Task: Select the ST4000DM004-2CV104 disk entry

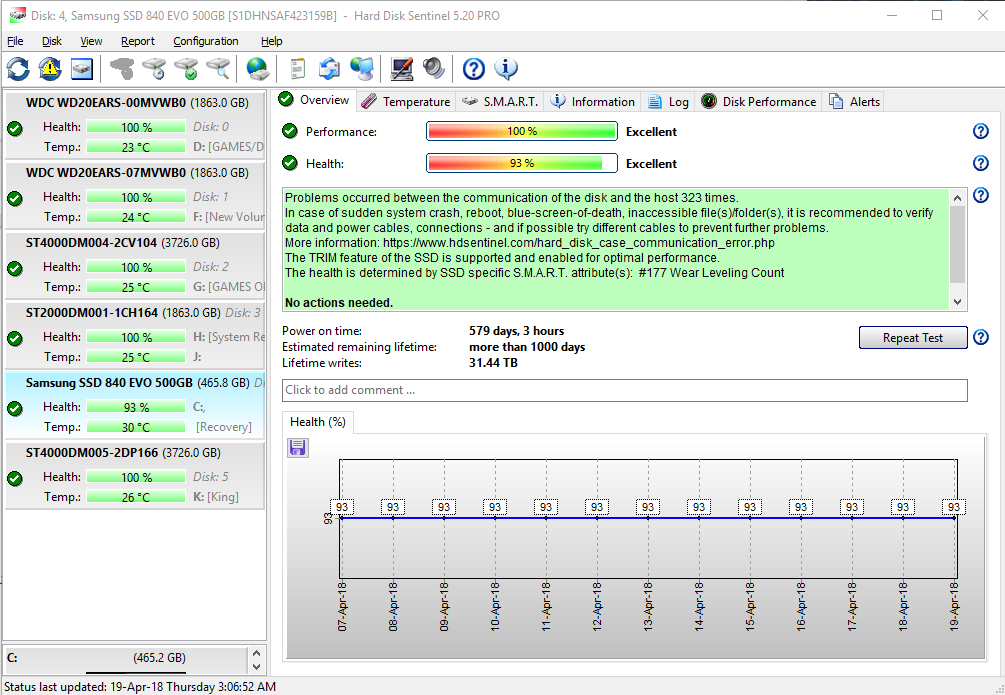Action: click(135, 265)
